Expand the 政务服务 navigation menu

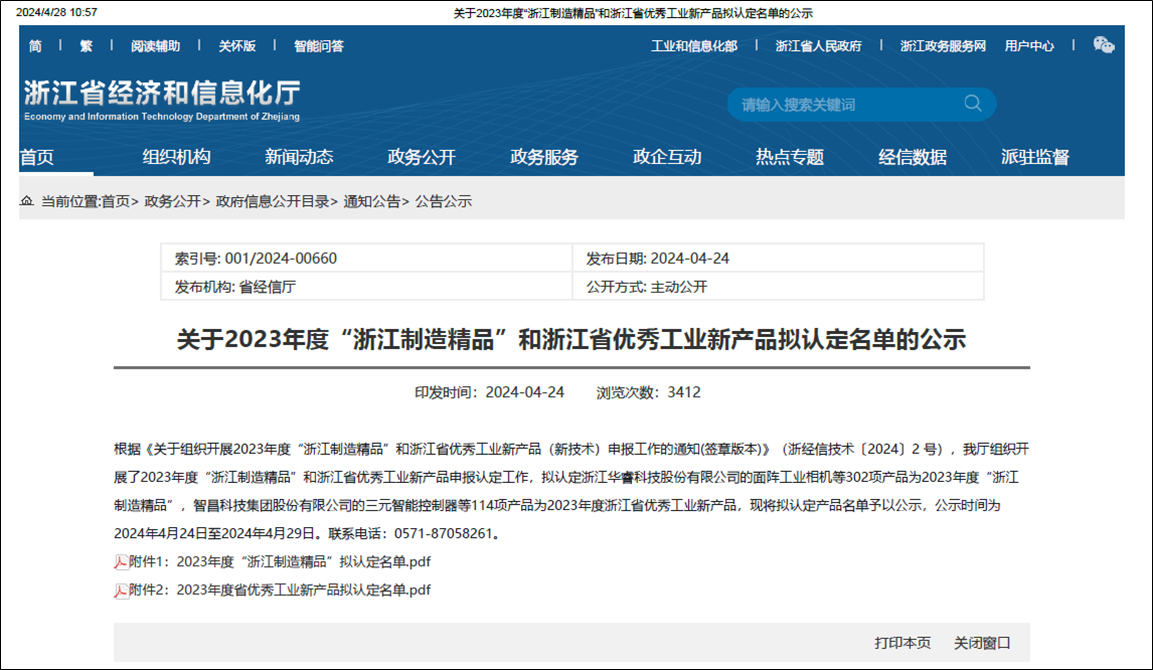tap(544, 157)
